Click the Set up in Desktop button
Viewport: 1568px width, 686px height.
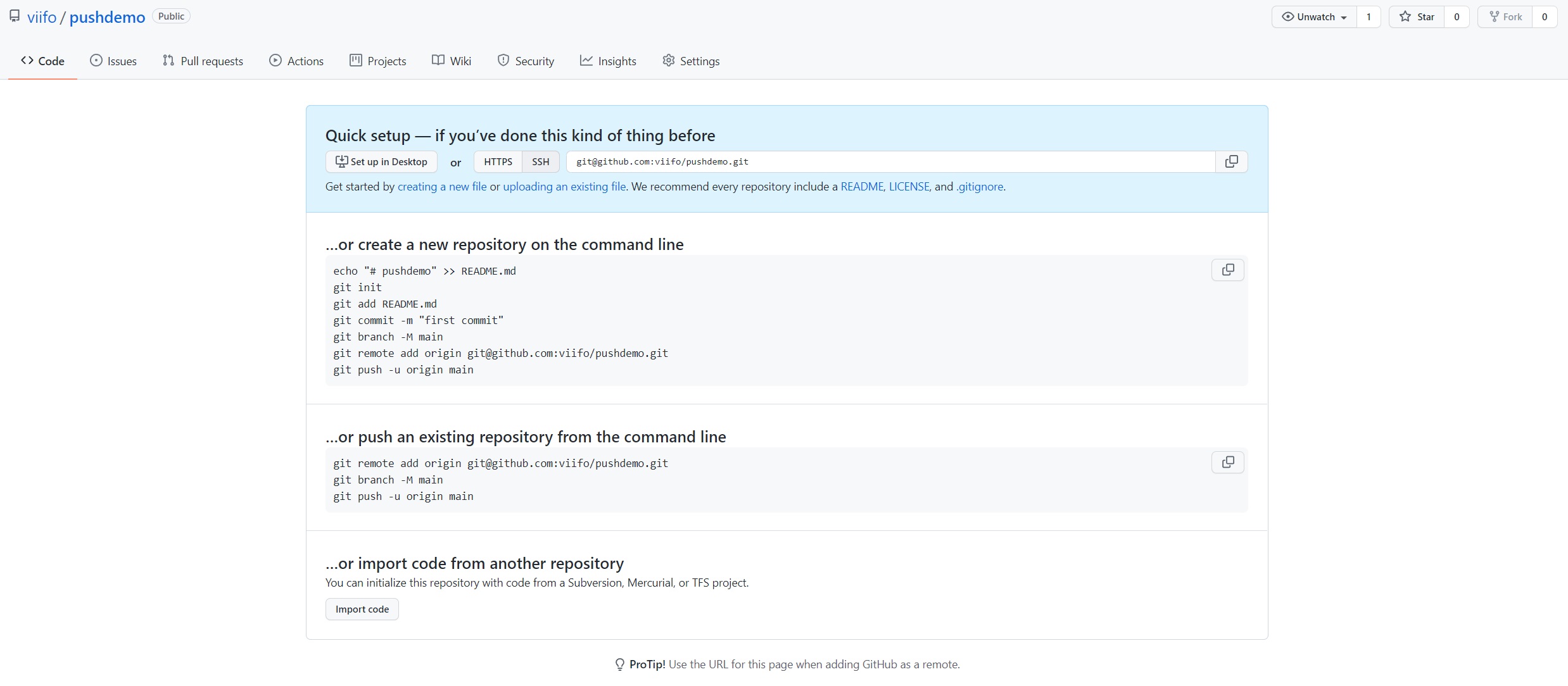pyautogui.click(x=381, y=162)
